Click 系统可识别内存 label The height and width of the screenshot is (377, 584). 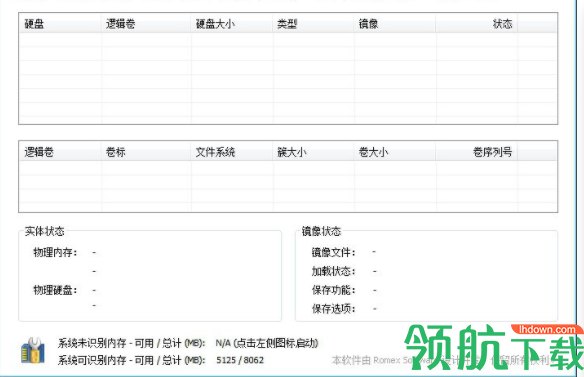click(x=131, y=360)
